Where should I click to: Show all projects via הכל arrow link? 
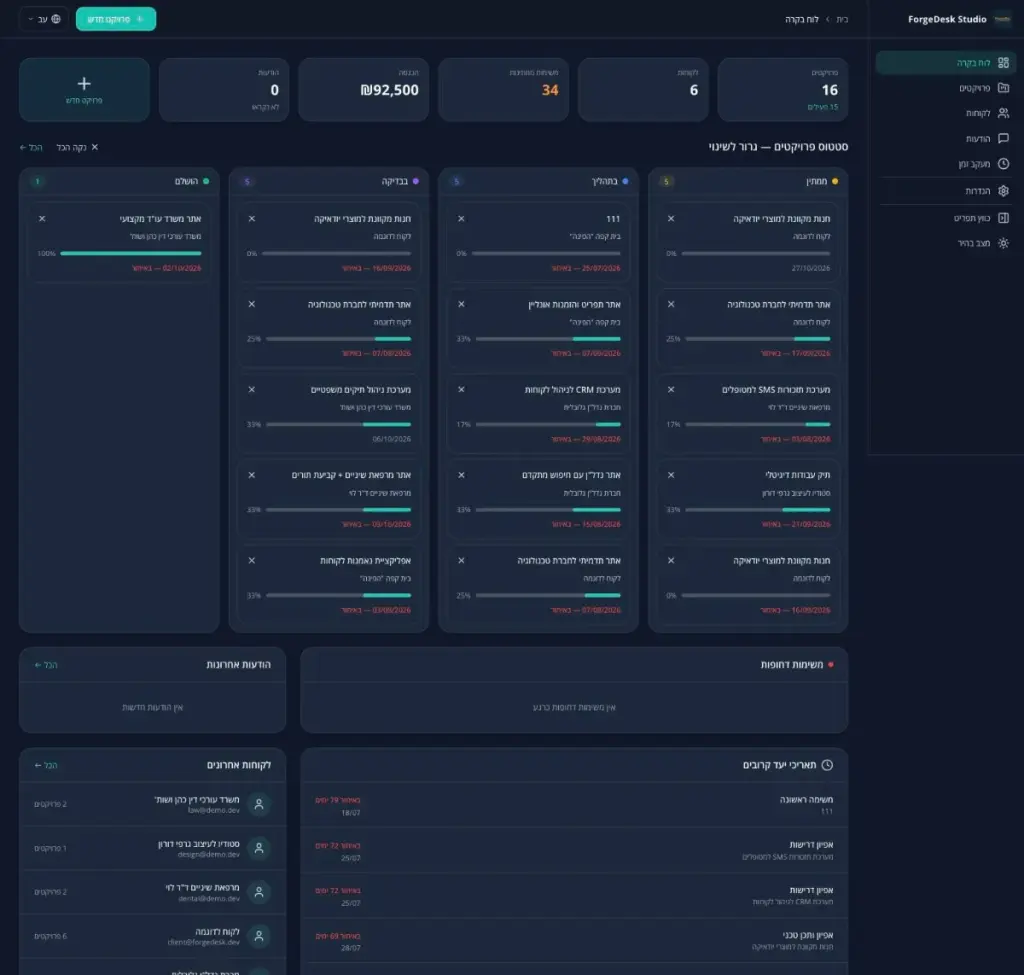31,148
